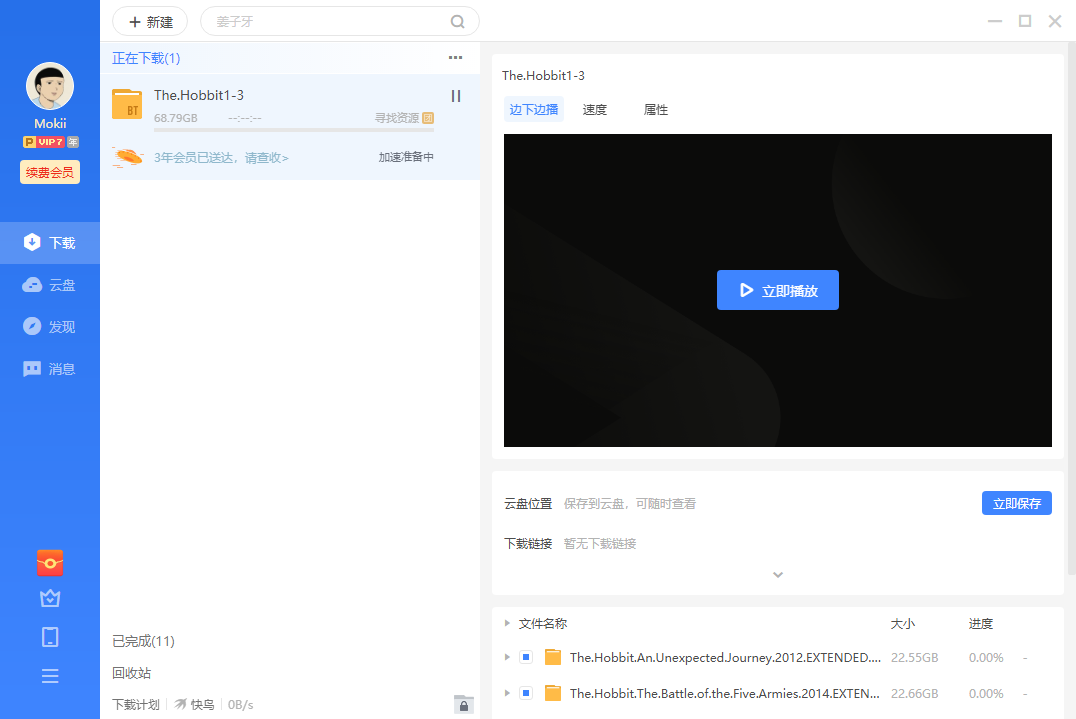Open the mobile phone icon in sidebar

click(x=50, y=637)
